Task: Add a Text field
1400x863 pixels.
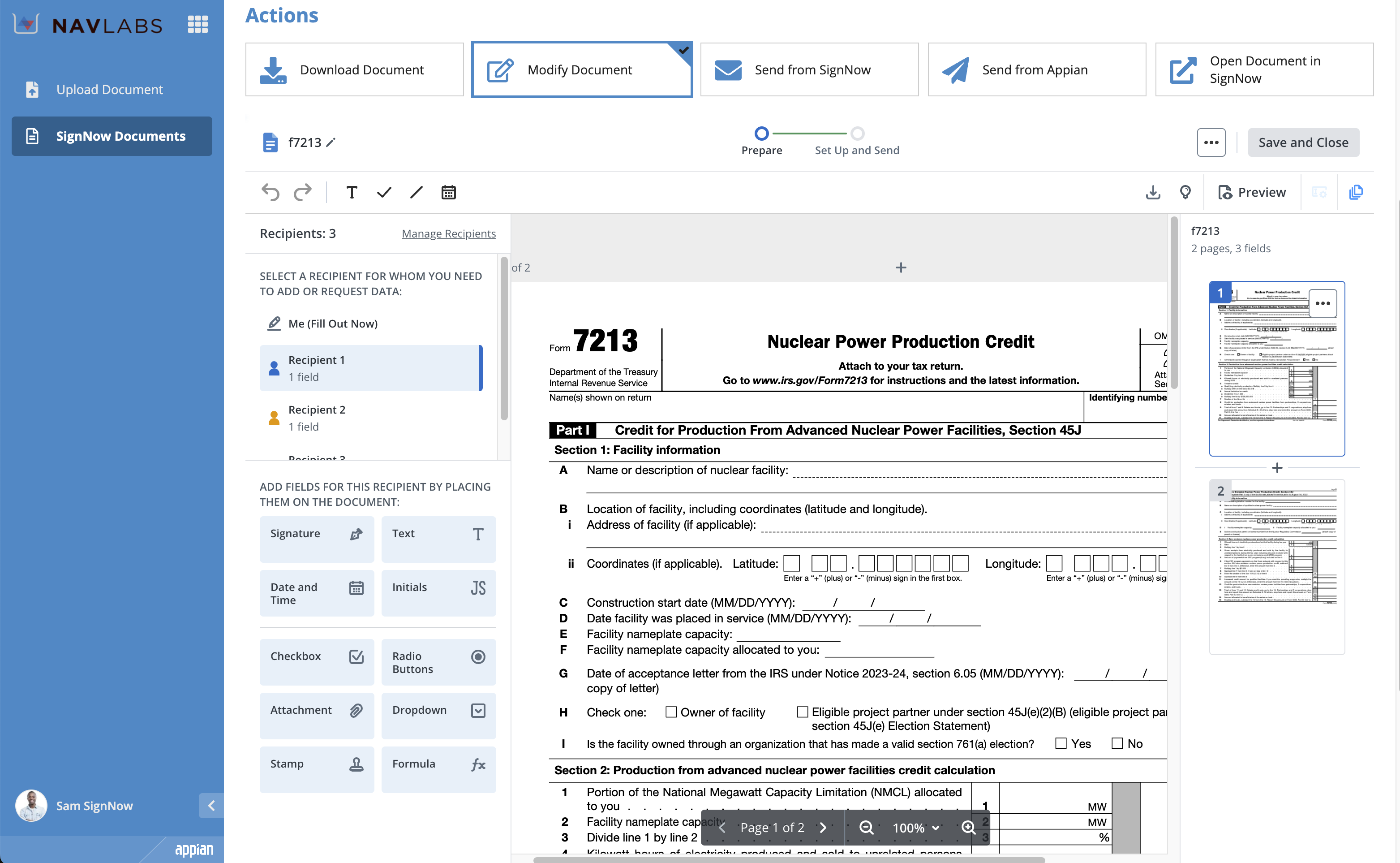Action: click(x=438, y=539)
